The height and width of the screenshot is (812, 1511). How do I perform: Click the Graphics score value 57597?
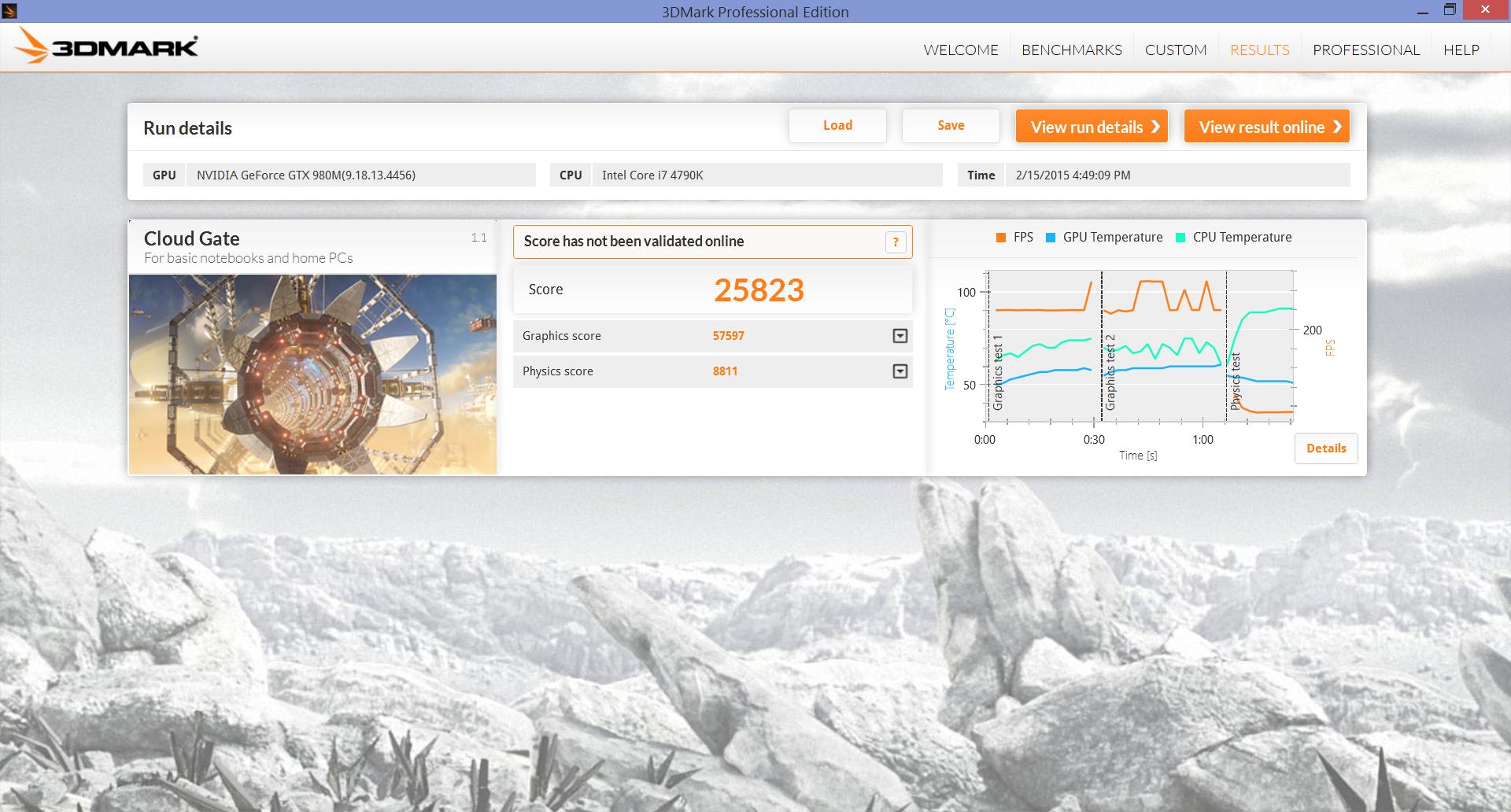(x=729, y=336)
